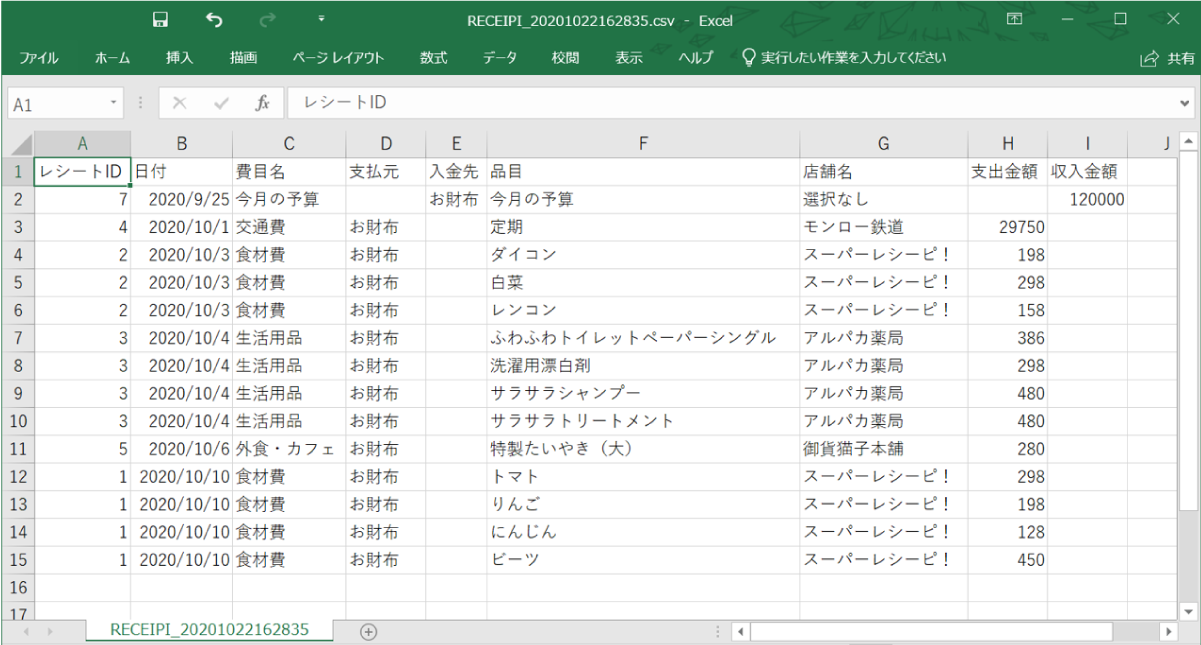Click the Ribbon Display Options icon
Image resolution: width=1201 pixels, height=645 pixels.
[x=1014, y=20]
